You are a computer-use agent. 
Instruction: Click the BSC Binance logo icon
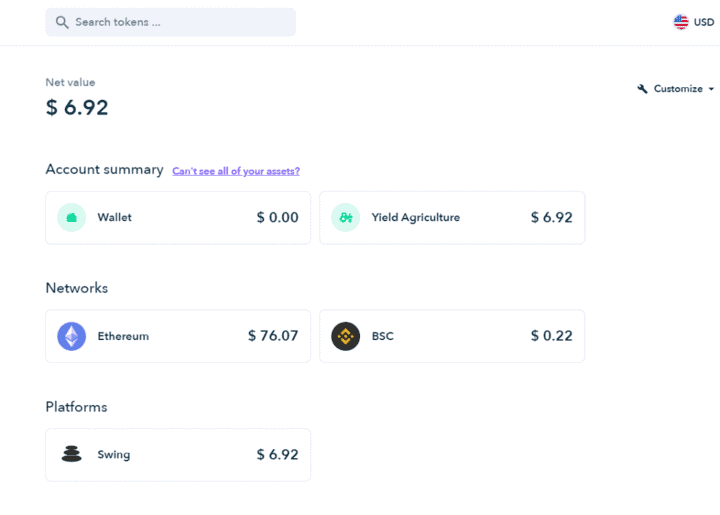click(345, 336)
